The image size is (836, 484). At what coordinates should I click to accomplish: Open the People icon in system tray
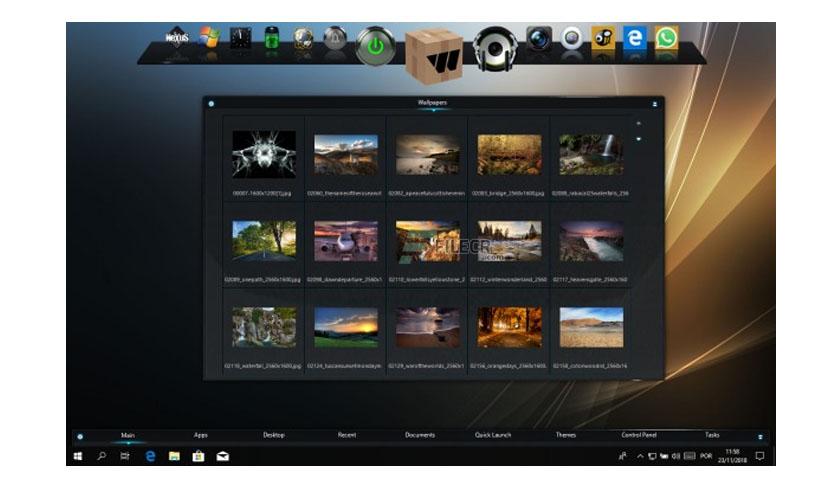(x=622, y=456)
